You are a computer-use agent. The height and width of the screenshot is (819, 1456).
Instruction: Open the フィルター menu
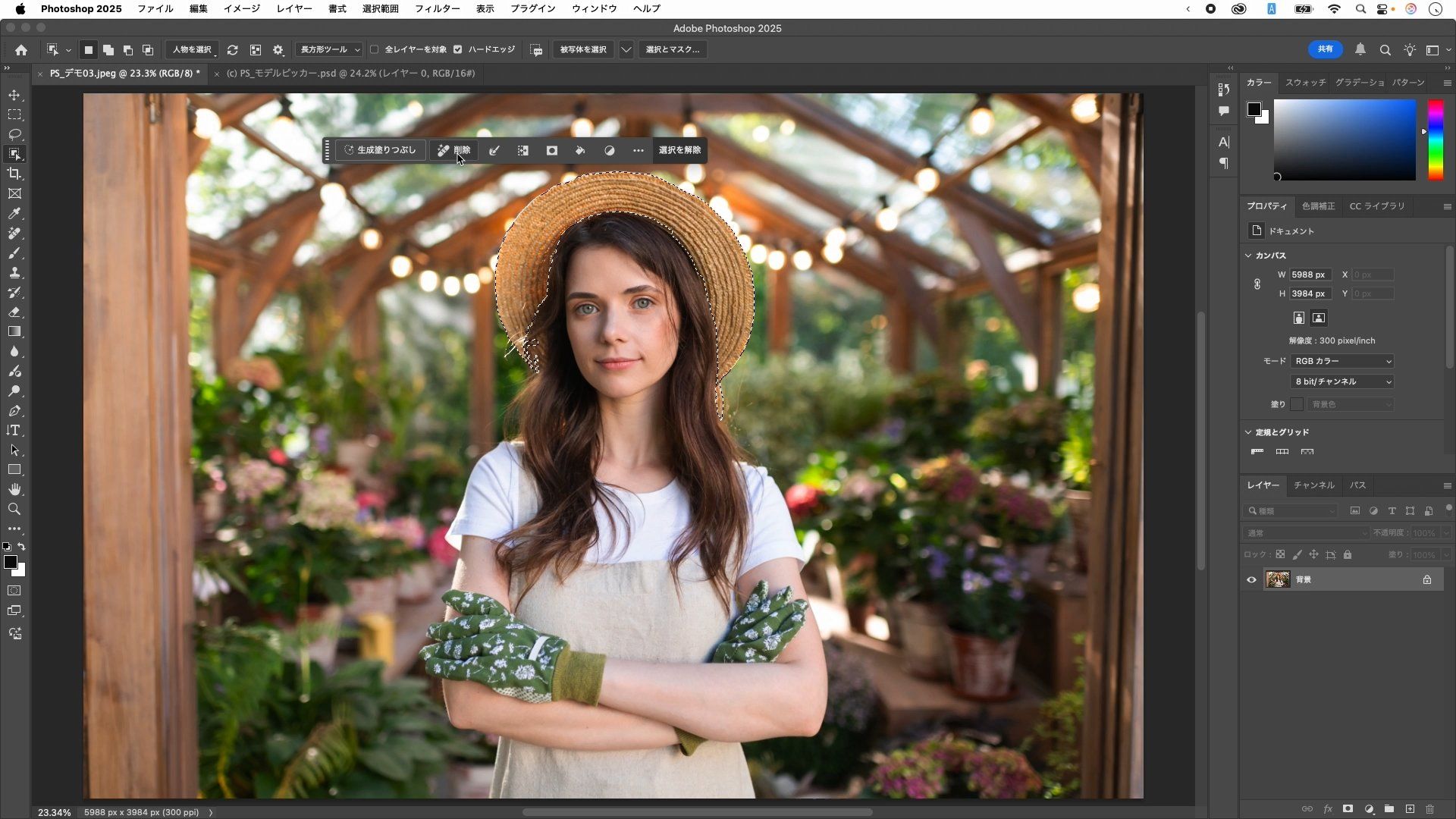coord(437,9)
